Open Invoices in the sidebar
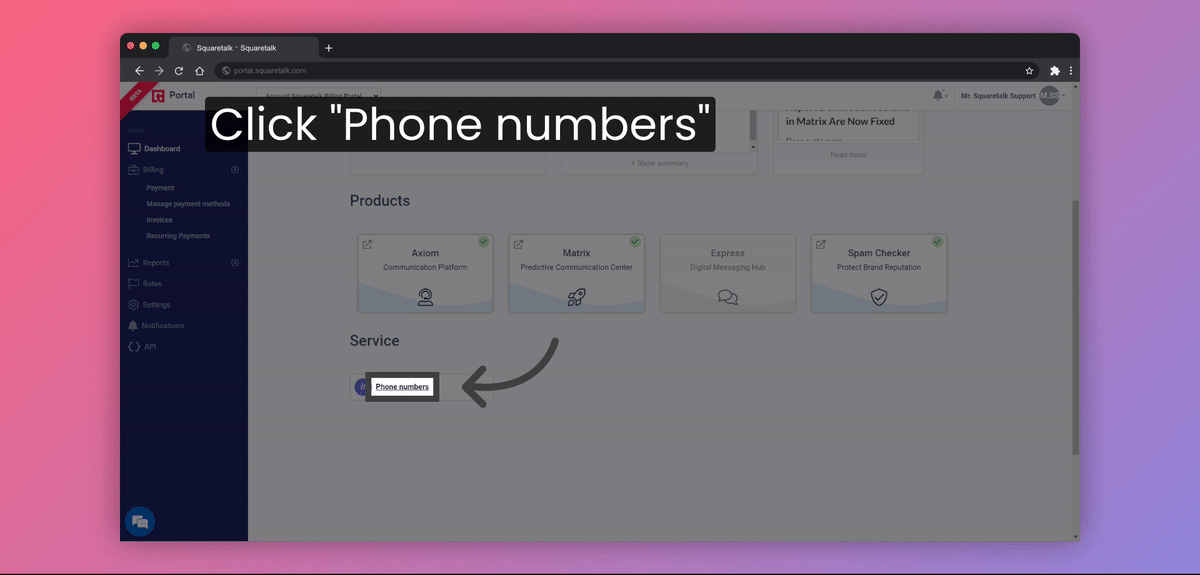Viewport: 1200px width, 575px height. tap(159, 220)
